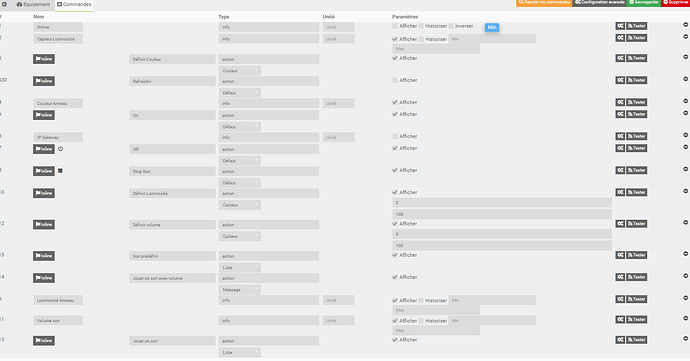Delete the Jouer un son command row

685,339
